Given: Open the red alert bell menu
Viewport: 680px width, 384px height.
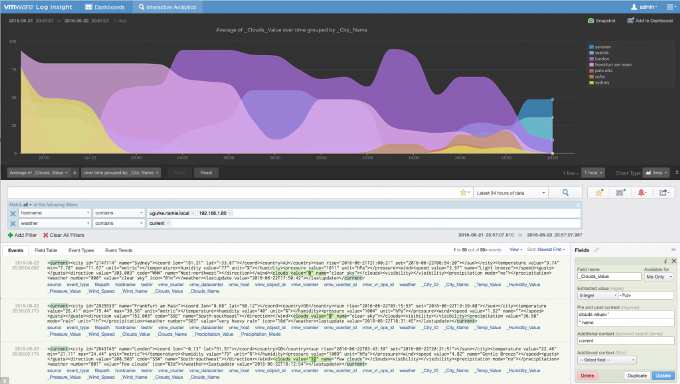Looking at the screenshot, I should click(641, 193).
